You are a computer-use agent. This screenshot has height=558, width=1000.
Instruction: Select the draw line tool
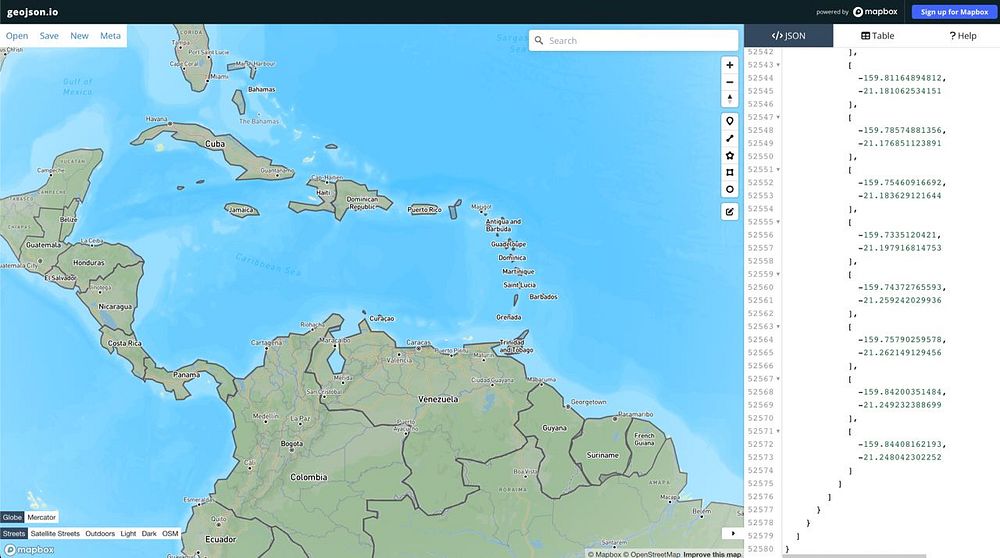(x=730, y=138)
